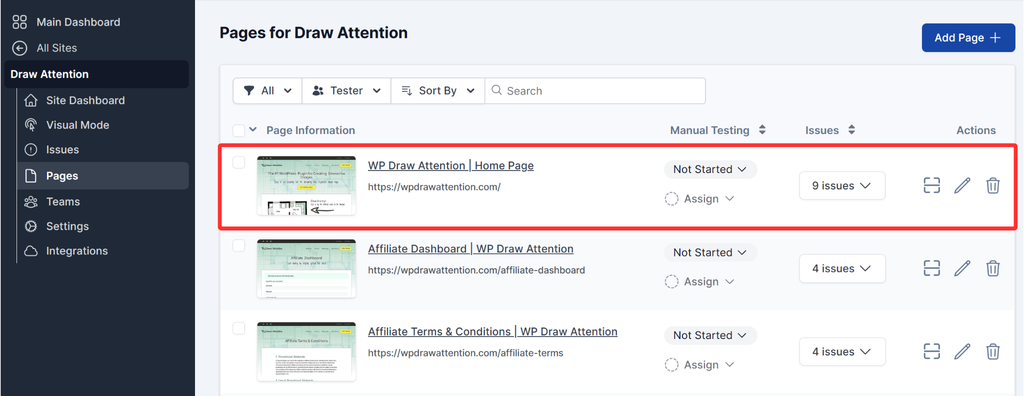This screenshot has height=396, width=1024.
Task: Open Not Started status for Affiliate Terms
Action: [x=710, y=335]
